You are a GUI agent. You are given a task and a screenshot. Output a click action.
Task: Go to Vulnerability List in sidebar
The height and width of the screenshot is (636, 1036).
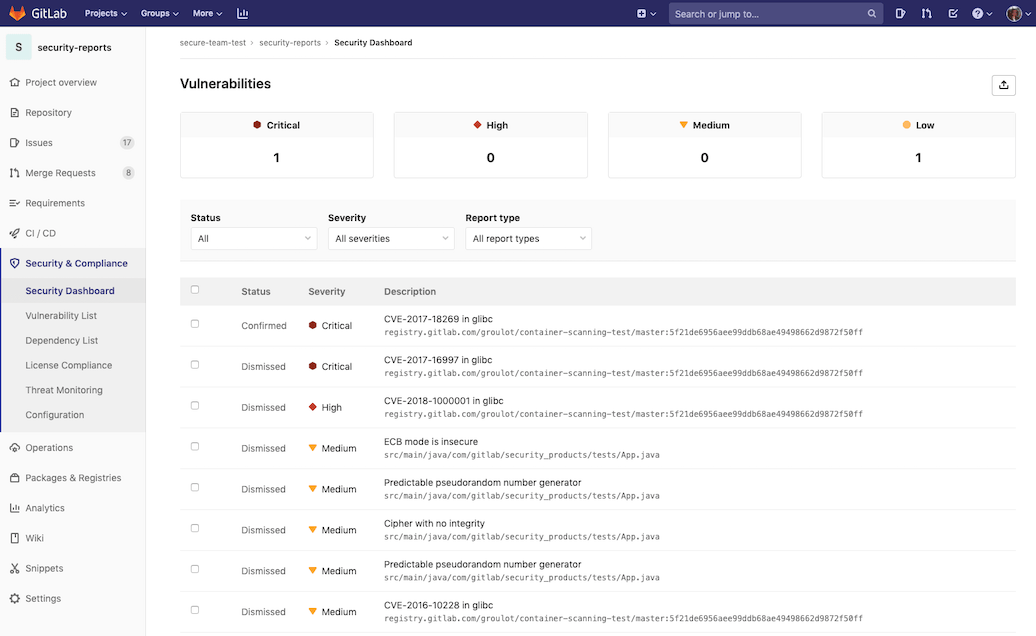(61, 316)
